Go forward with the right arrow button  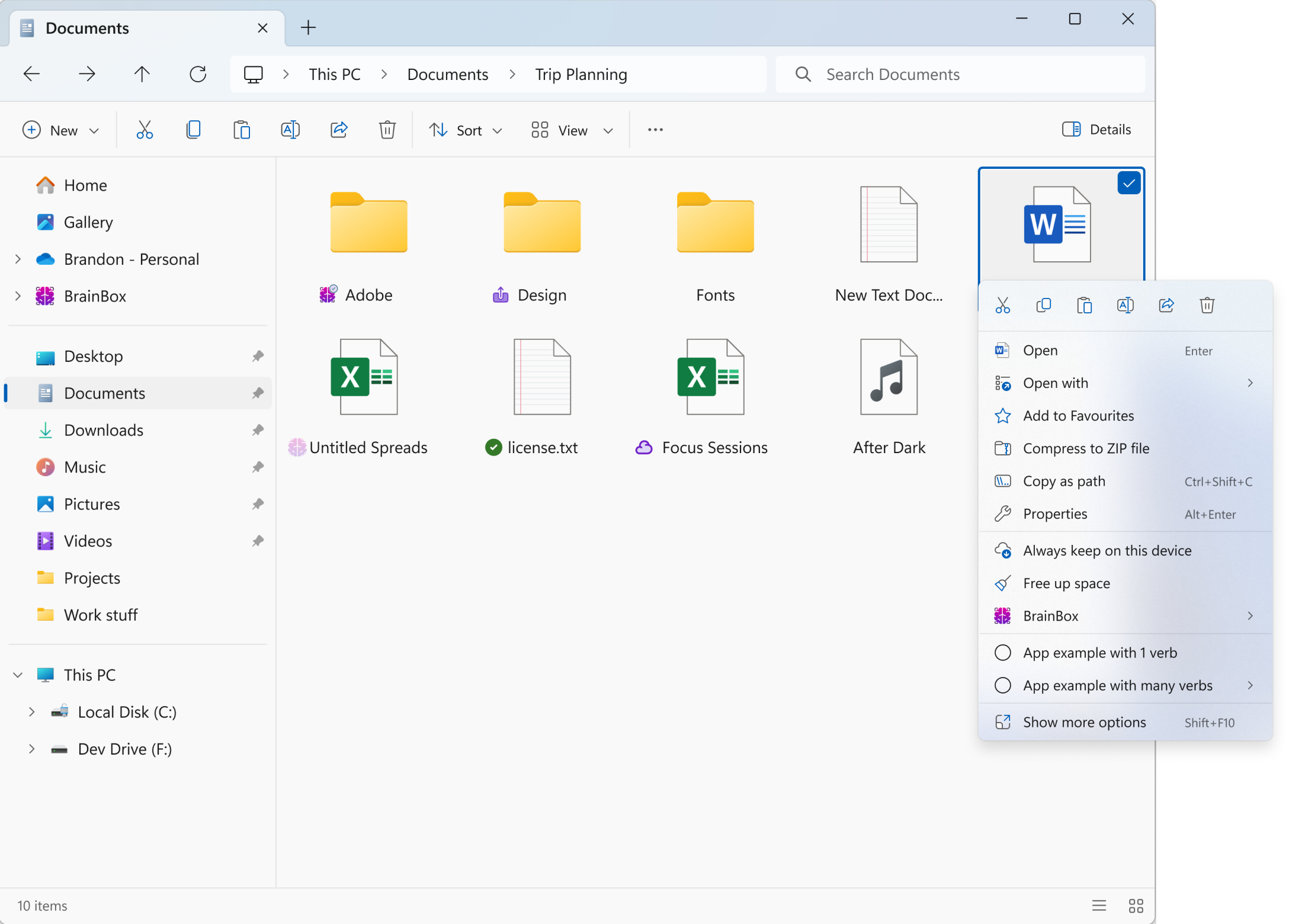click(x=87, y=74)
